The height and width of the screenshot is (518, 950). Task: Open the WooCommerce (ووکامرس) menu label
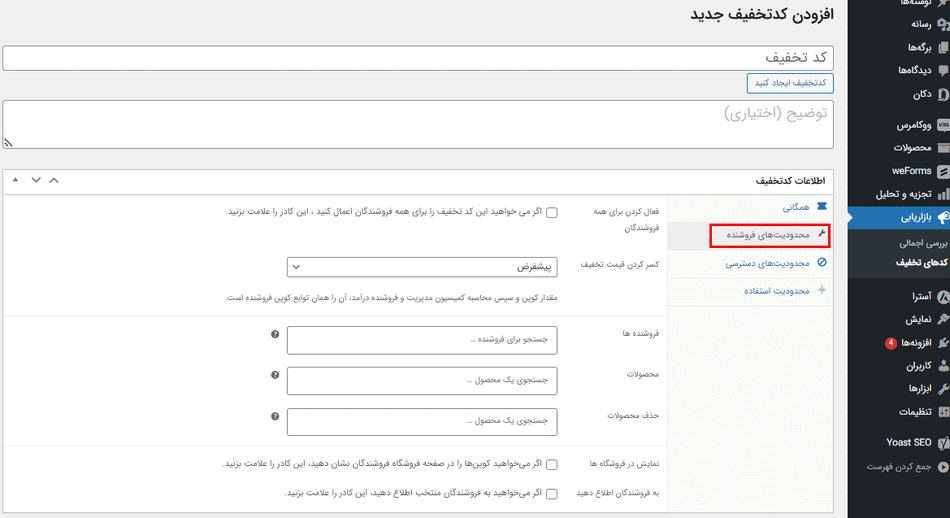pyautogui.click(x=914, y=125)
